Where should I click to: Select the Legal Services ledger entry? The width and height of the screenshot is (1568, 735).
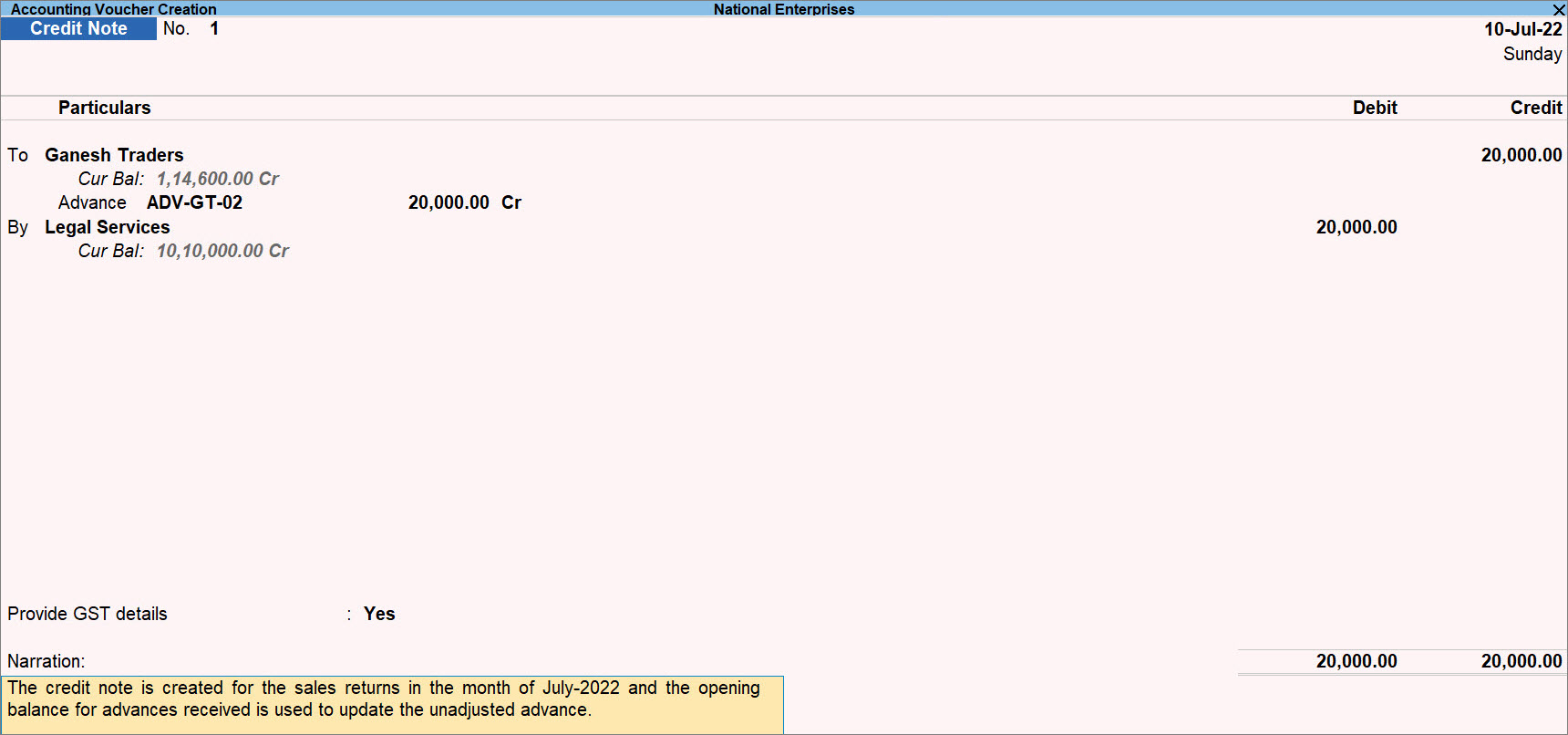(x=107, y=227)
